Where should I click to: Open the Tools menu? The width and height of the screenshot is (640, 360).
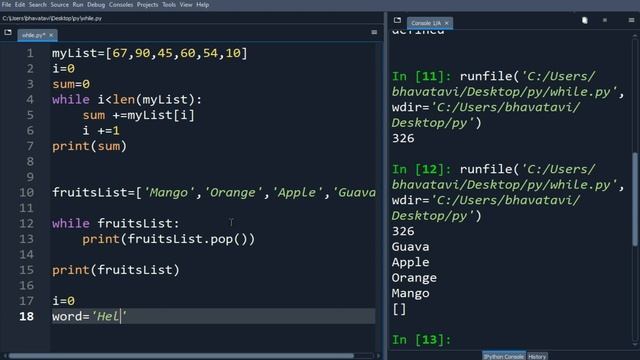pyautogui.click(x=169, y=5)
